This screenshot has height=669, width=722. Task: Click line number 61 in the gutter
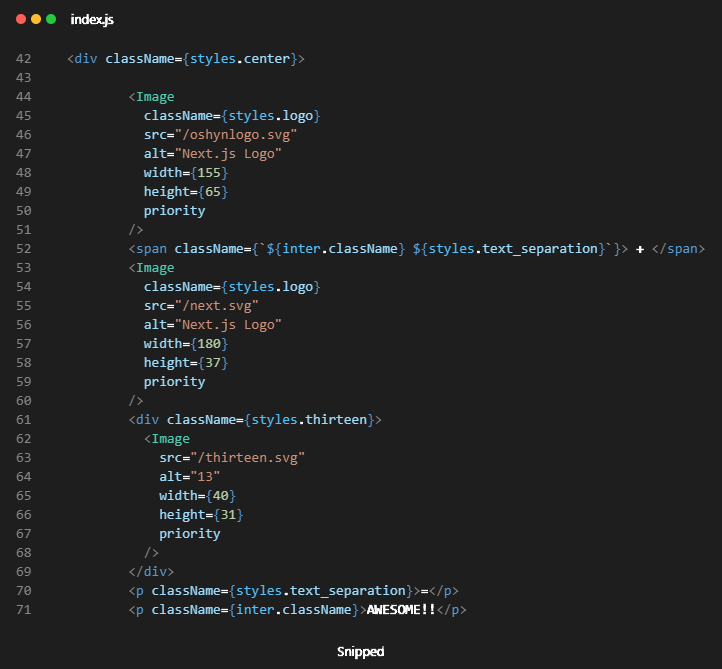23,420
